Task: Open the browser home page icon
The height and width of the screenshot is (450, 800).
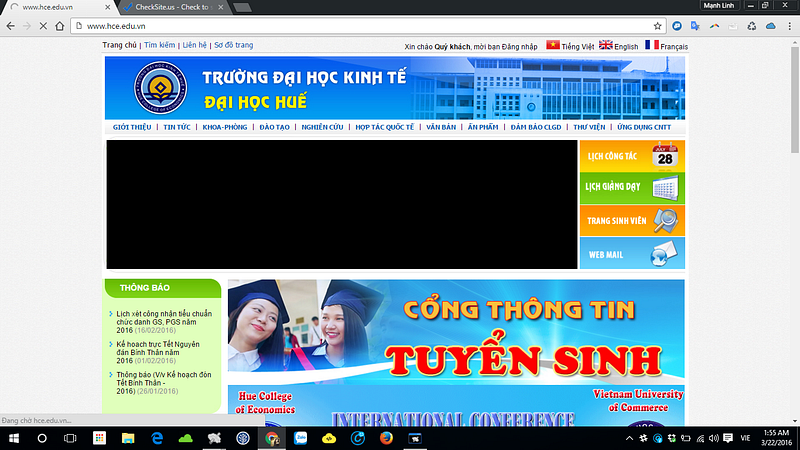Action: (60, 26)
